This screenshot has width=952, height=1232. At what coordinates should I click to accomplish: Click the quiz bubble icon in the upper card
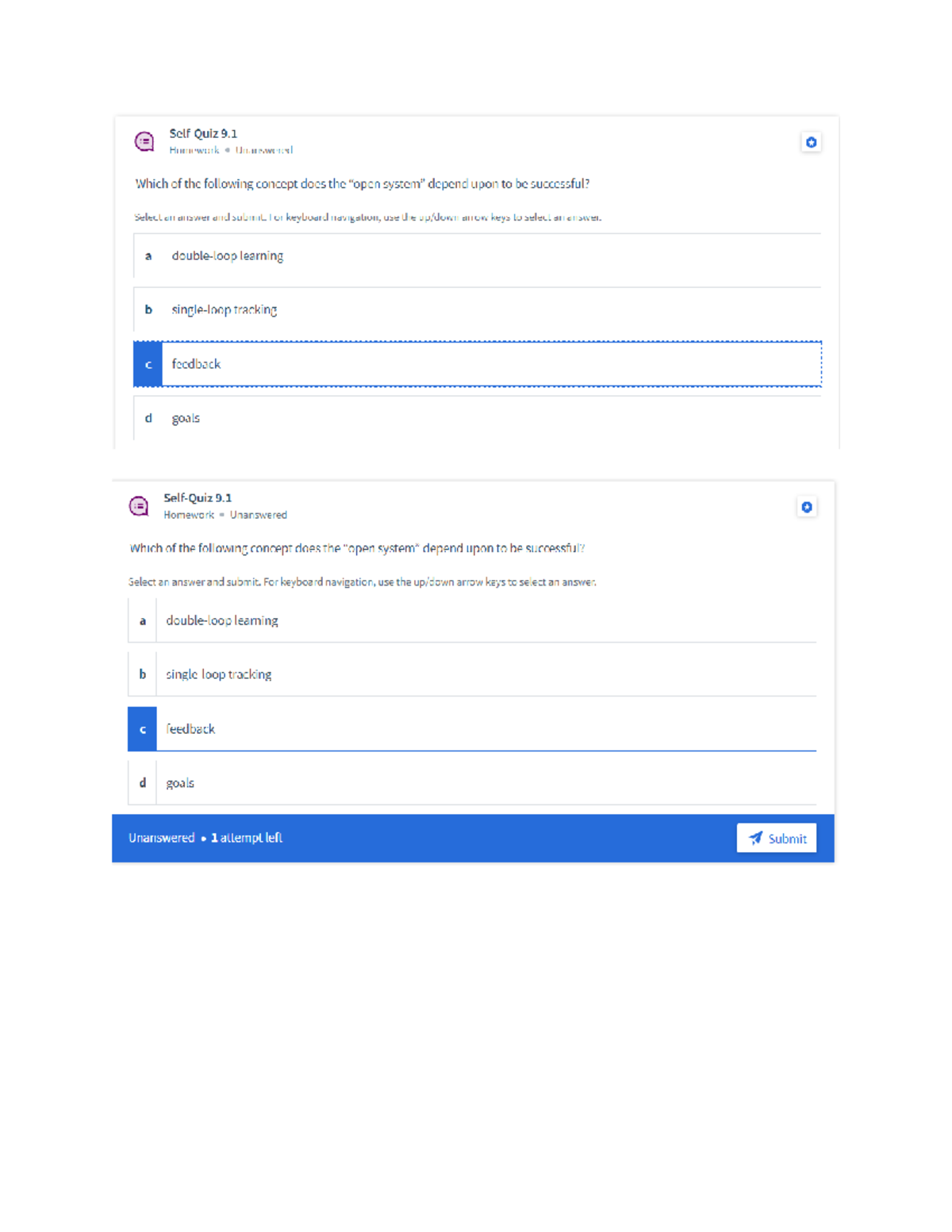click(x=144, y=141)
